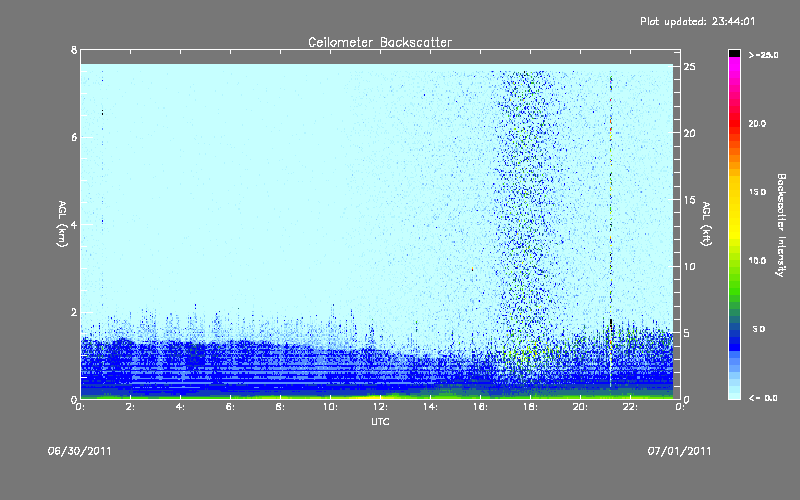Click the "20:" UTC time tick
Viewport: 800px width, 500px height.
pos(580,407)
